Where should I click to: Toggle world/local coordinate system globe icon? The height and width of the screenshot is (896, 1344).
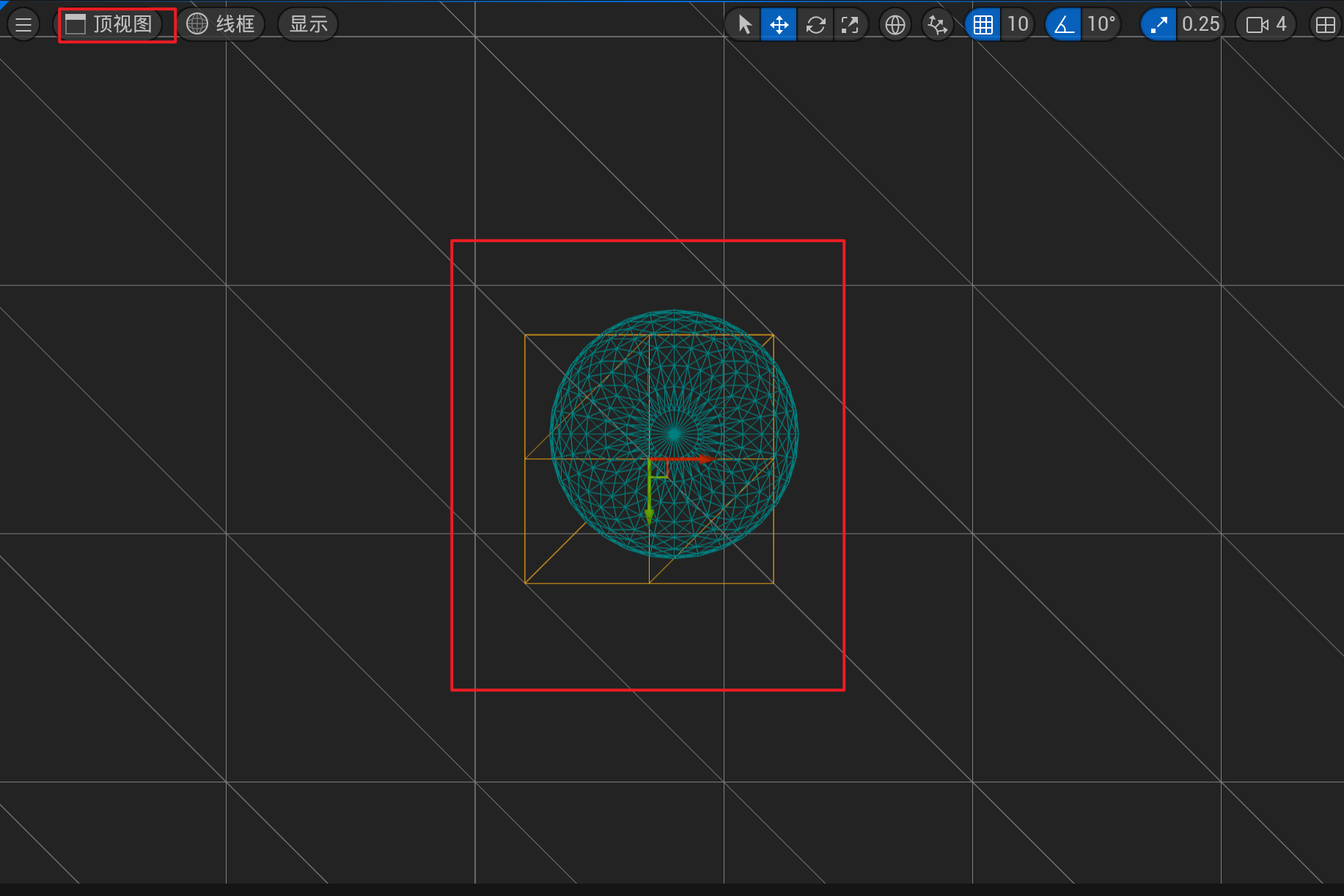coord(895,24)
